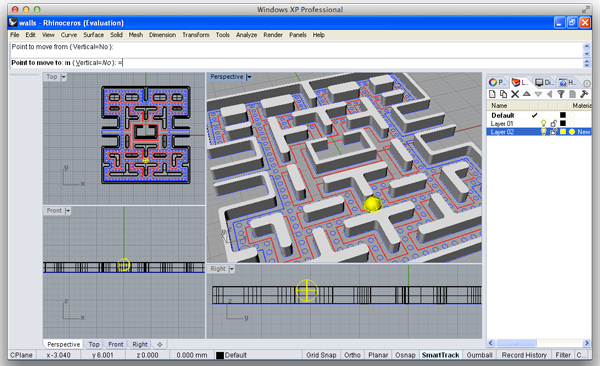
Task: Switch to the Properties panel tab
Action: coord(497,82)
